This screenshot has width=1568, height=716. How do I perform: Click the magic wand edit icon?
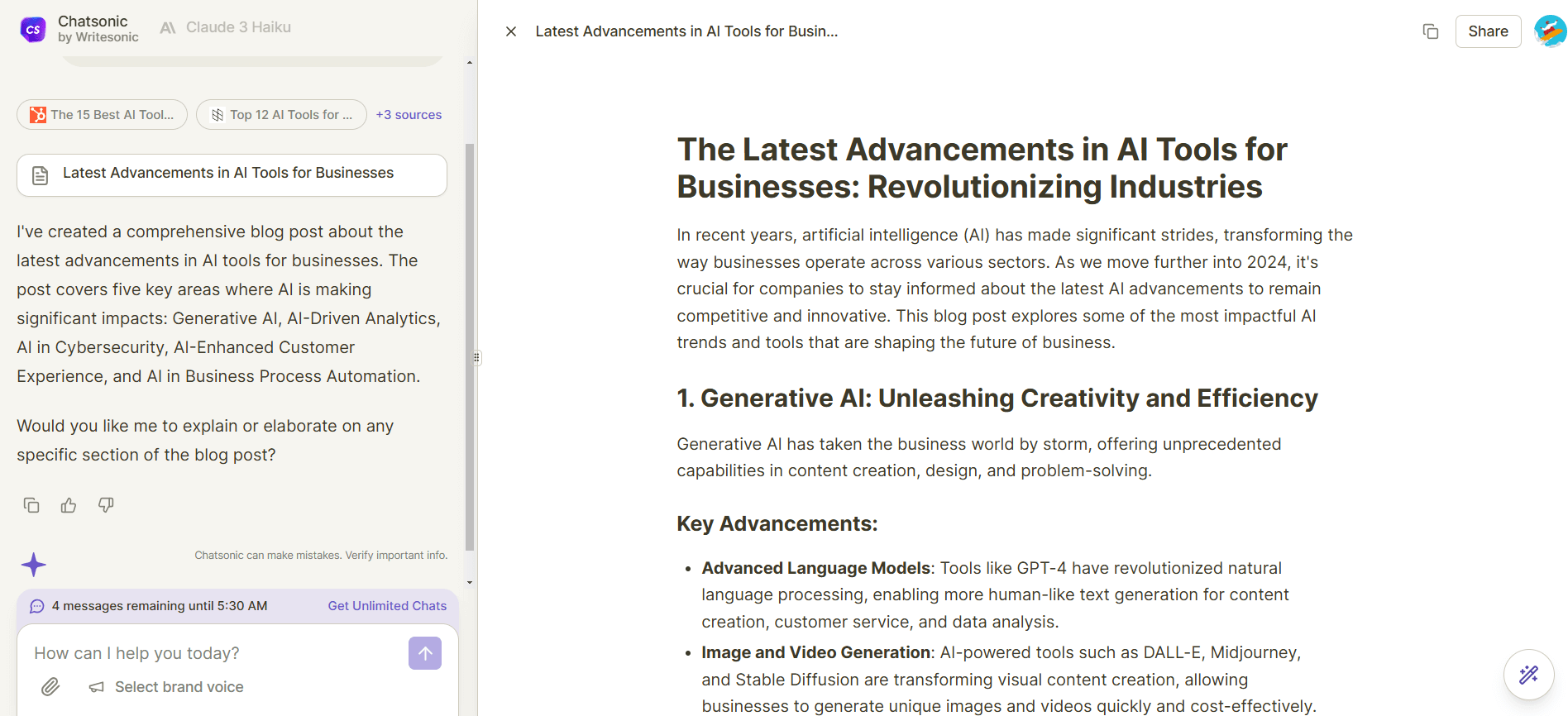pos(1528,675)
